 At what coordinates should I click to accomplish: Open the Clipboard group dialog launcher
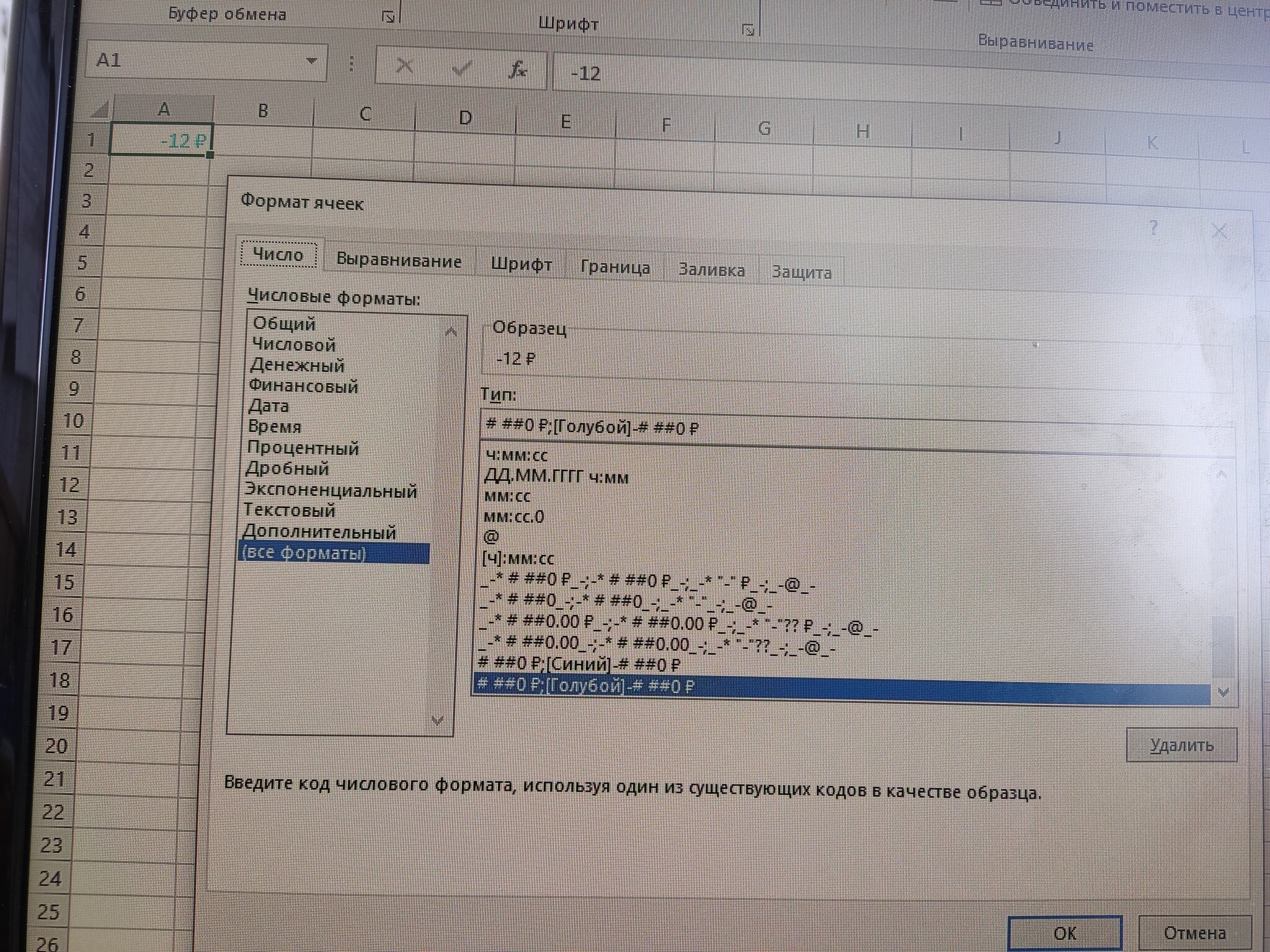[389, 17]
